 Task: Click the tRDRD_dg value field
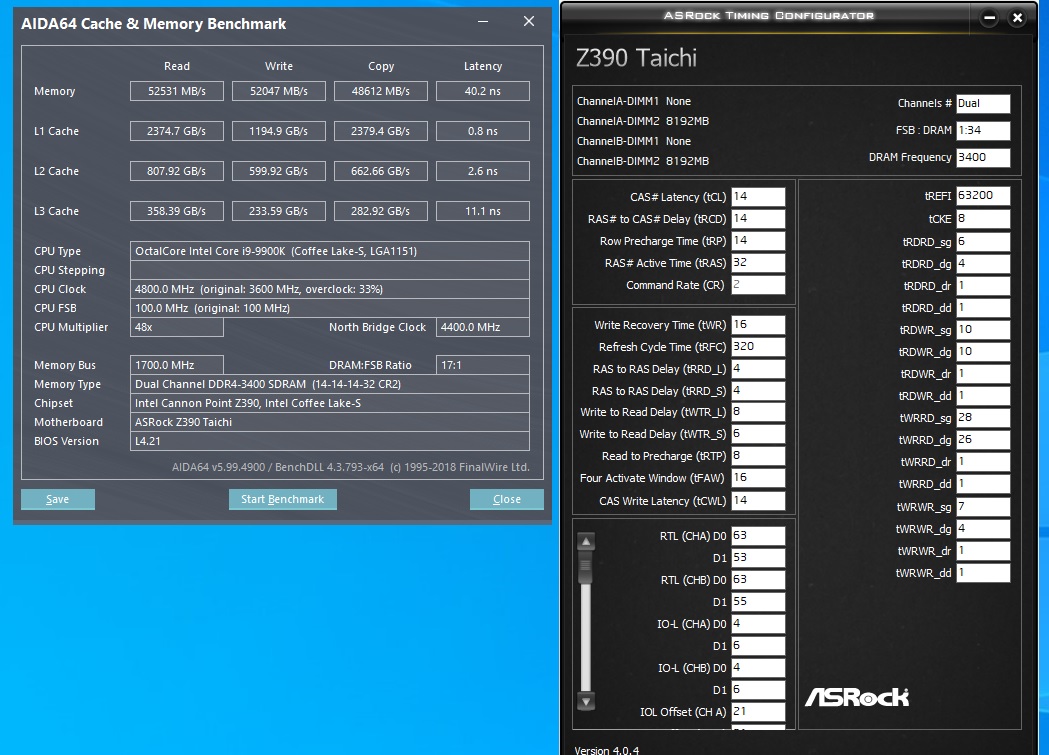tap(983, 263)
